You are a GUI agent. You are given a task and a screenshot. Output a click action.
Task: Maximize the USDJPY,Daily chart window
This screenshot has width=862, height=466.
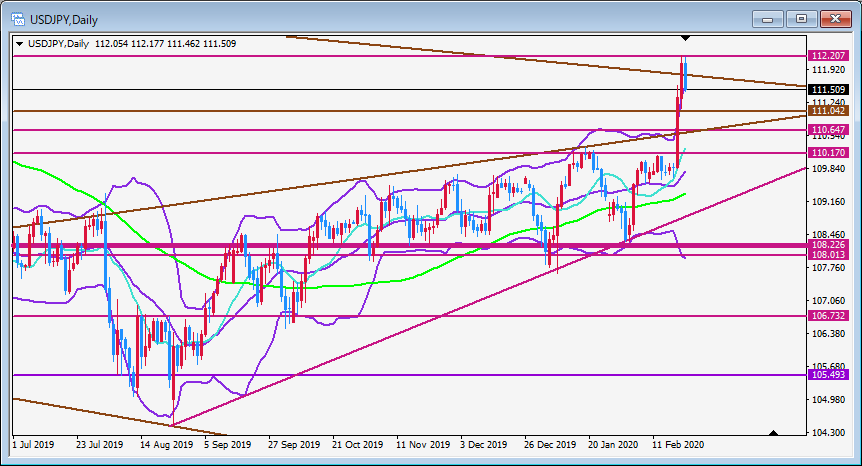click(802, 19)
